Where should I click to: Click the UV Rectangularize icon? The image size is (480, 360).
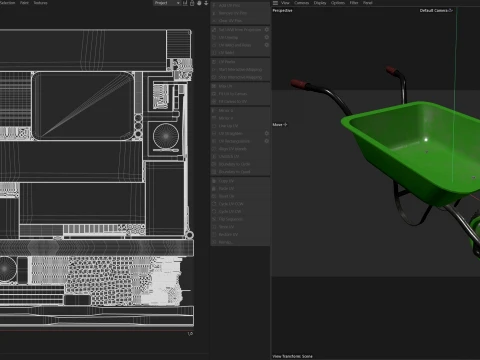click(214, 141)
